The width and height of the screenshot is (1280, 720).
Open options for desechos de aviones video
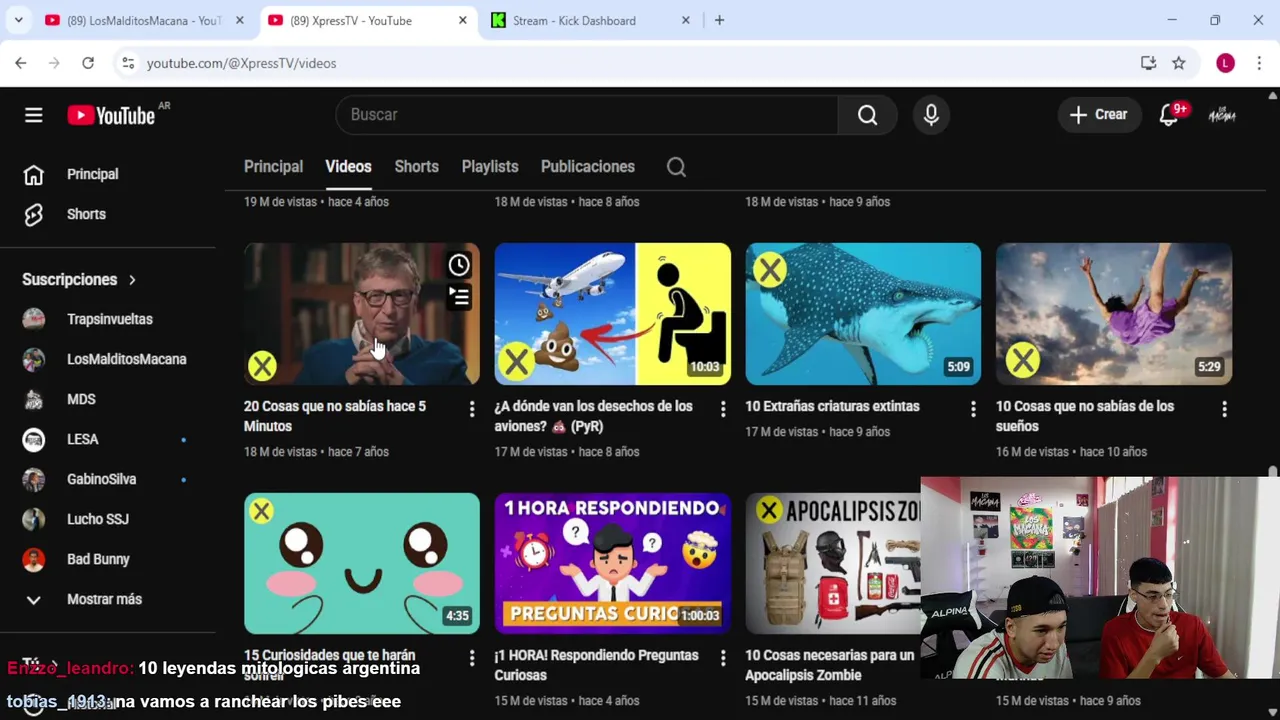coord(723,409)
